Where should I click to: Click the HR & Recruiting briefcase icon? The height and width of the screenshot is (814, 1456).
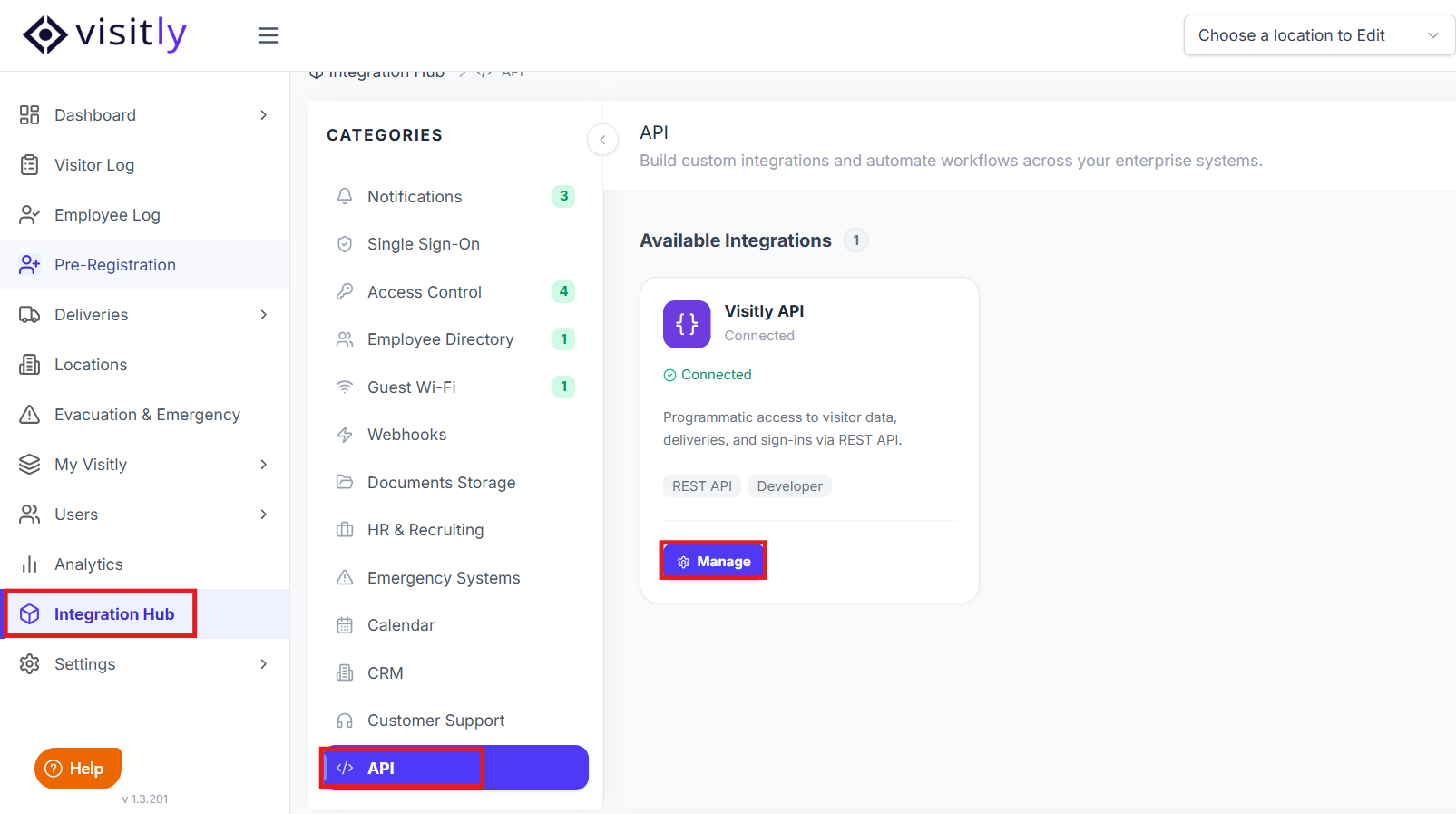tap(345, 530)
